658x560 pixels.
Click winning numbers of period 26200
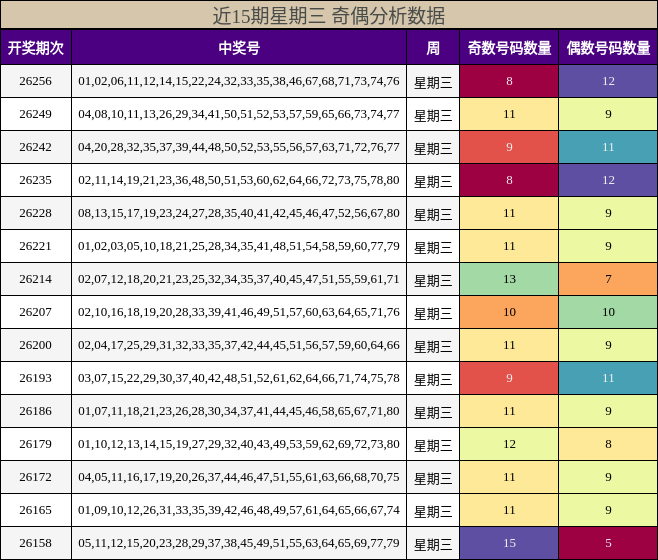click(239, 345)
